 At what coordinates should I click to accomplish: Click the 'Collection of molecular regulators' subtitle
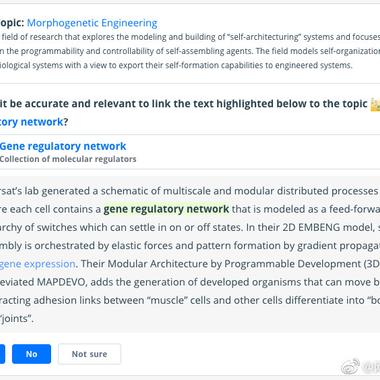point(68,159)
